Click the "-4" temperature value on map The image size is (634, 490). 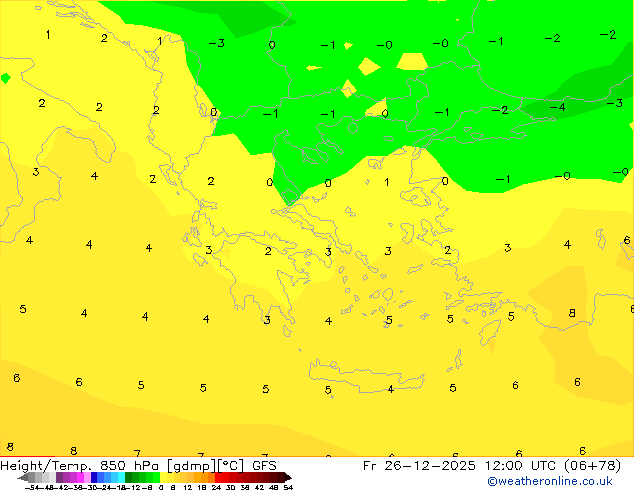(x=557, y=107)
